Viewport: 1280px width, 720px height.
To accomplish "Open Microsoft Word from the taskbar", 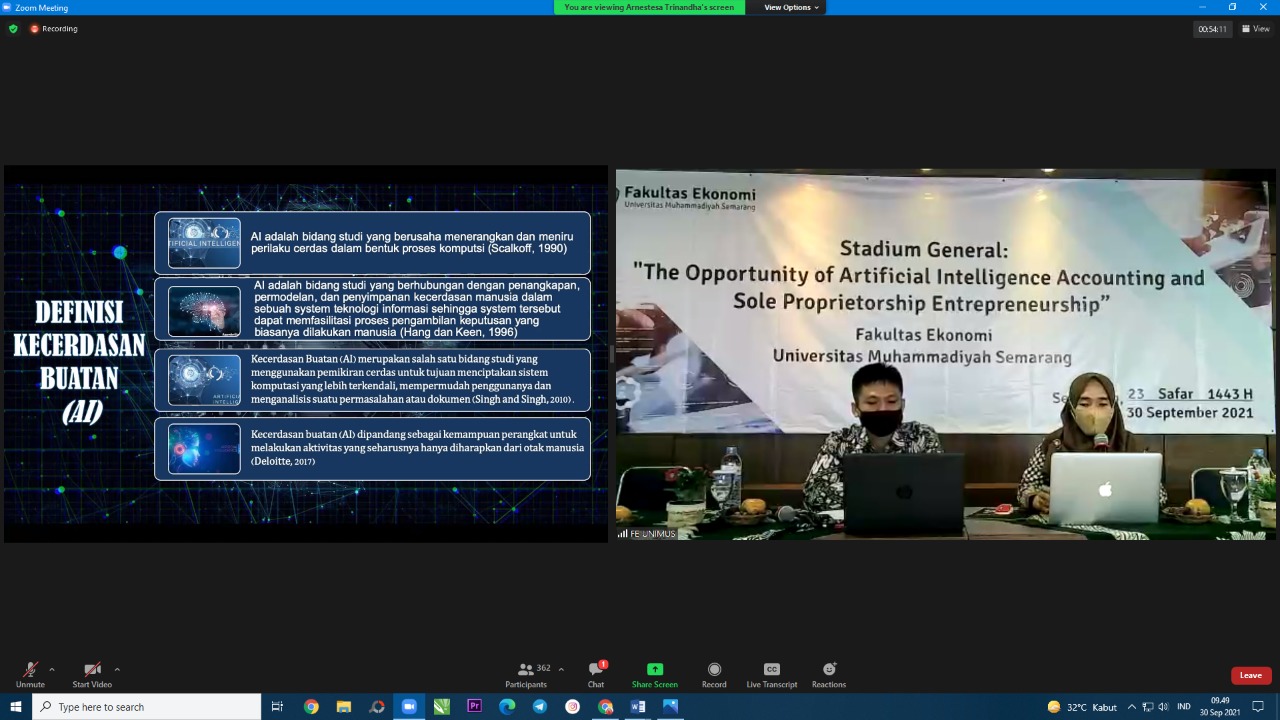I will click(638, 707).
